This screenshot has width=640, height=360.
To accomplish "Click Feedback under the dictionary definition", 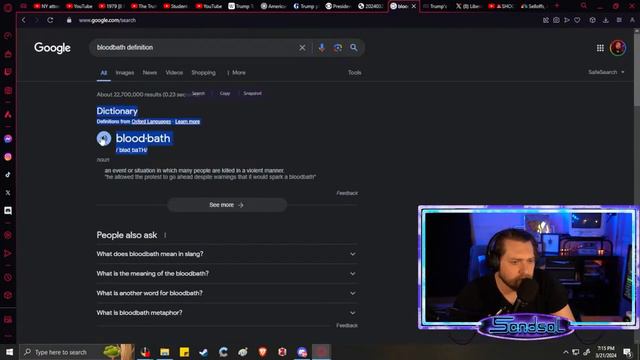I will (x=347, y=193).
